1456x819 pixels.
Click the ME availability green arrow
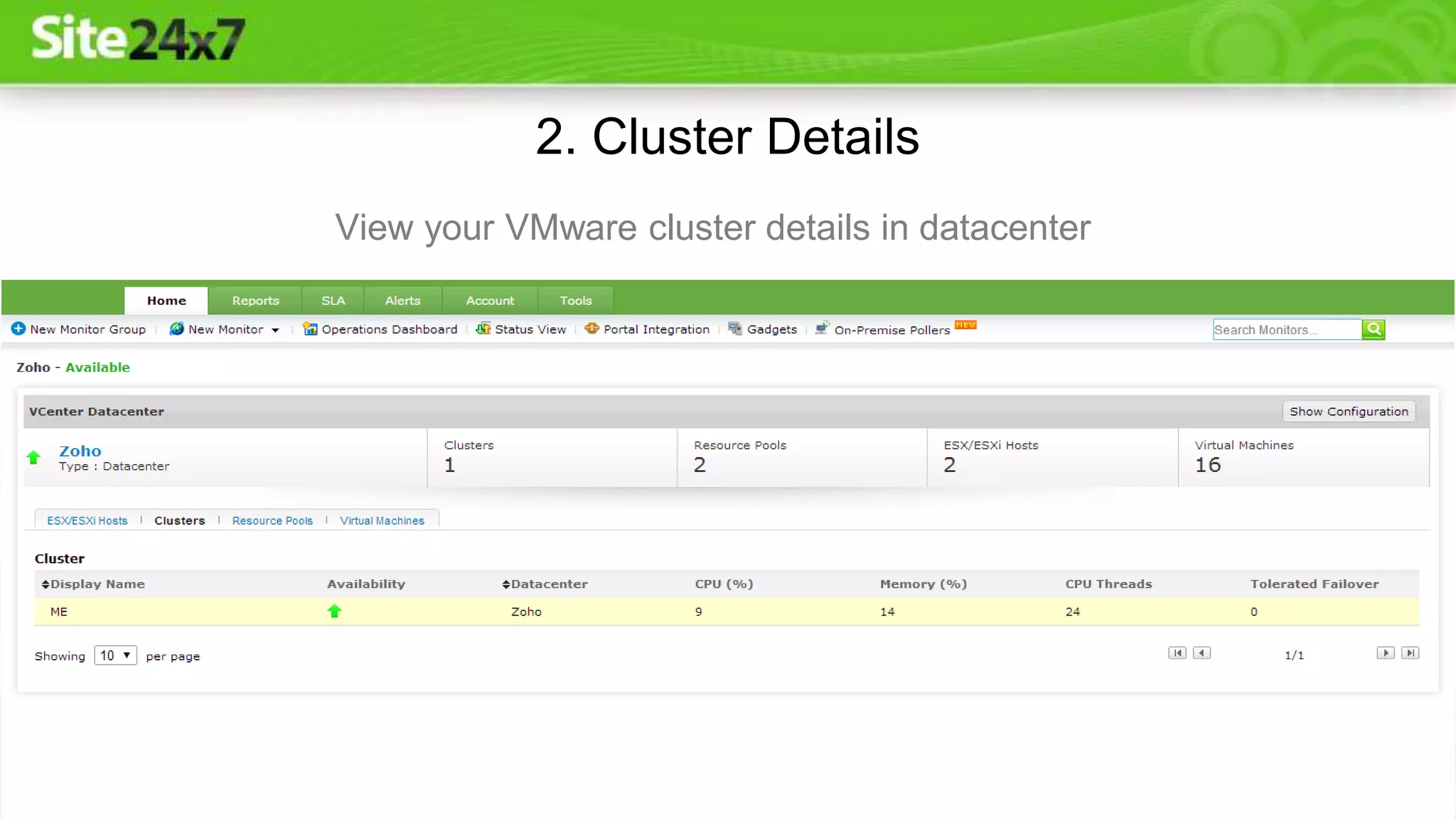(x=334, y=611)
